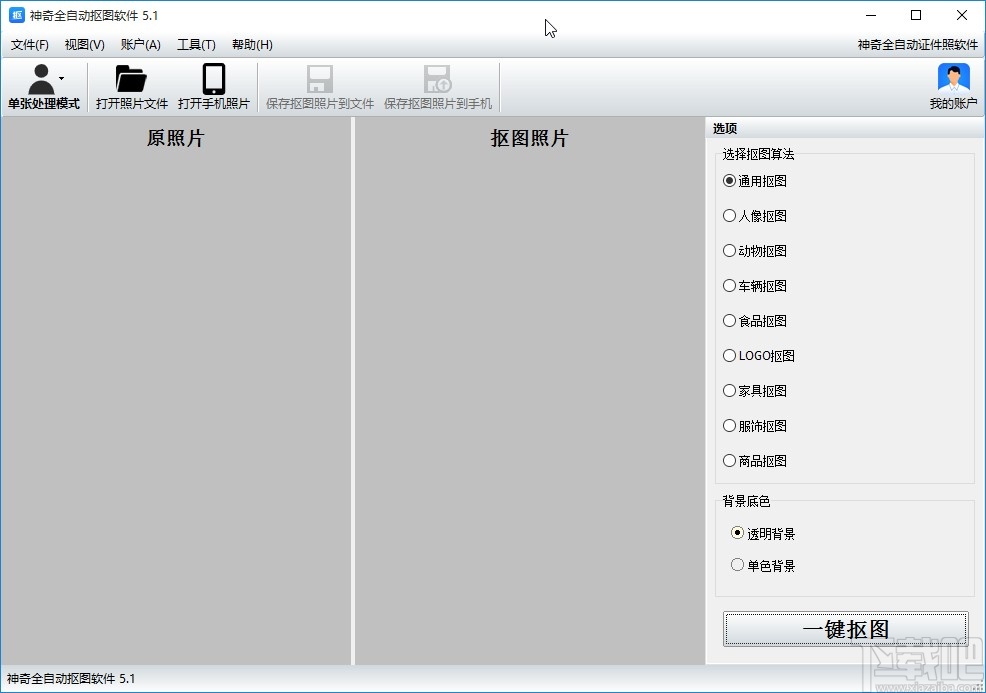Select 动物抠图 radio button
The width and height of the screenshot is (986, 693).
coord(729,251)
